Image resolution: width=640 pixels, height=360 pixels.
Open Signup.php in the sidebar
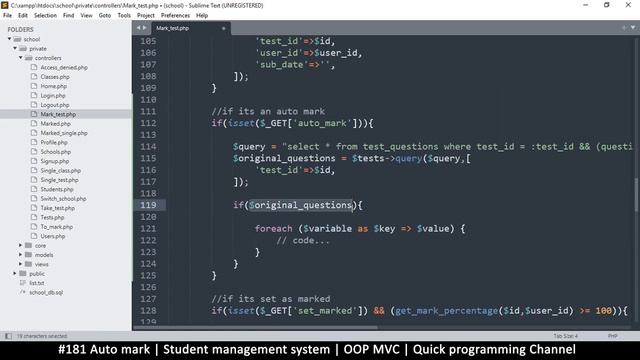click(x=55, y=161)
